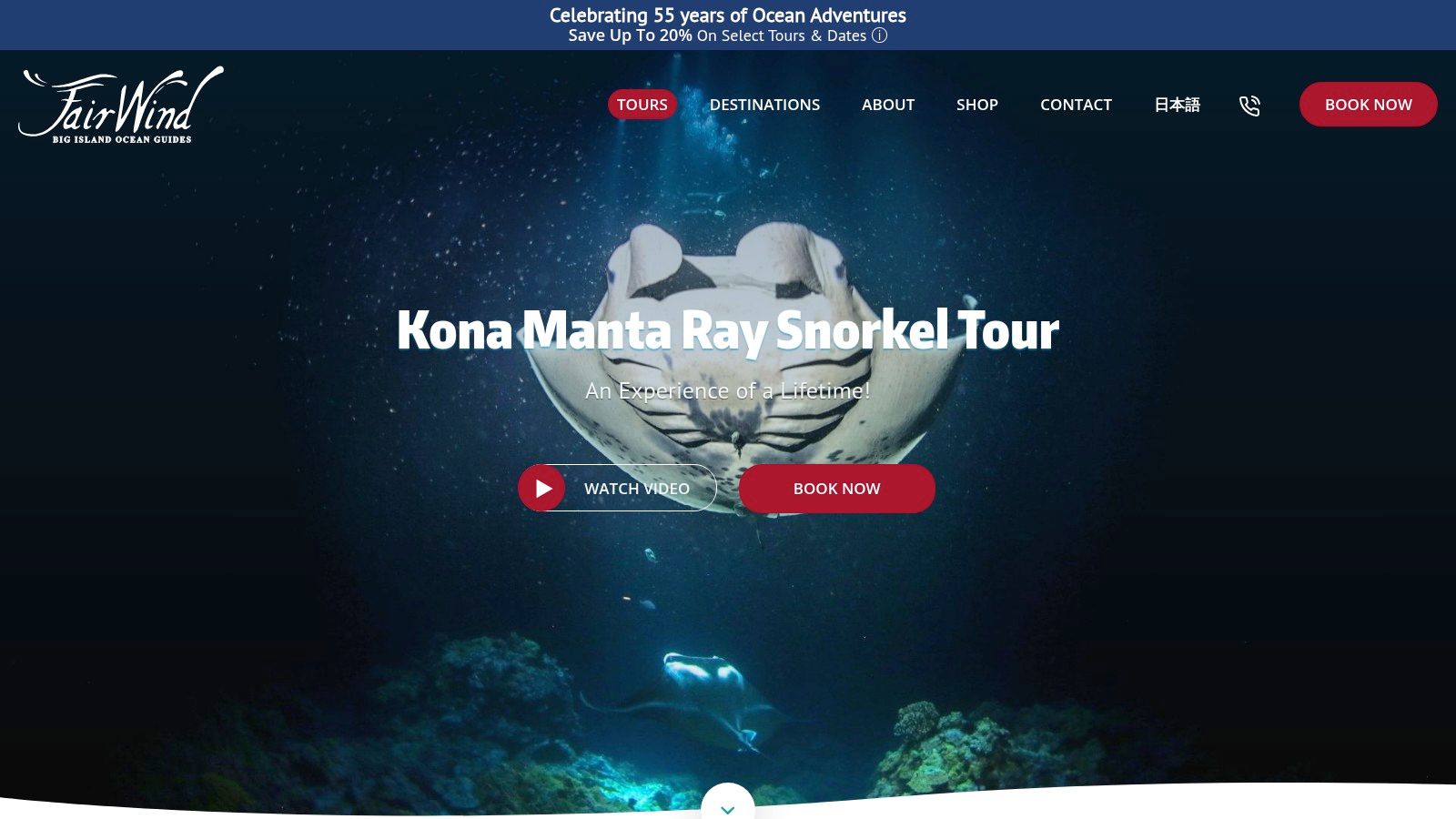Click "An Experience of a Lifetime!" subtitle
Screen dimensions: 1456x819
(728, 390)
